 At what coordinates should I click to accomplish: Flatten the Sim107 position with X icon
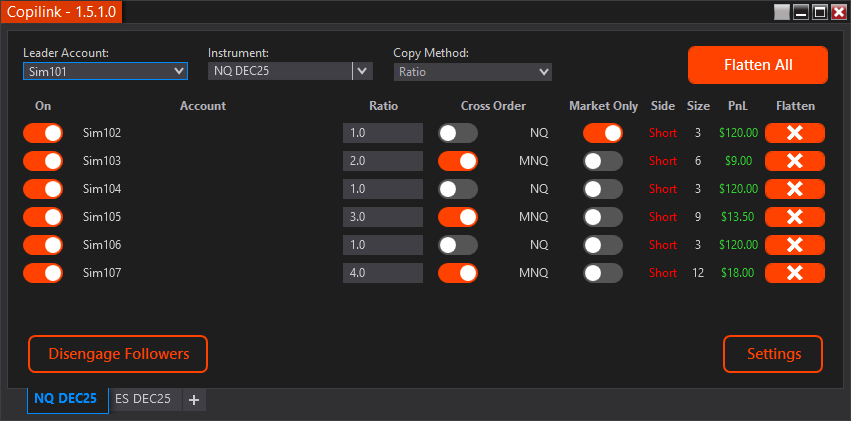tap(794, 273)
